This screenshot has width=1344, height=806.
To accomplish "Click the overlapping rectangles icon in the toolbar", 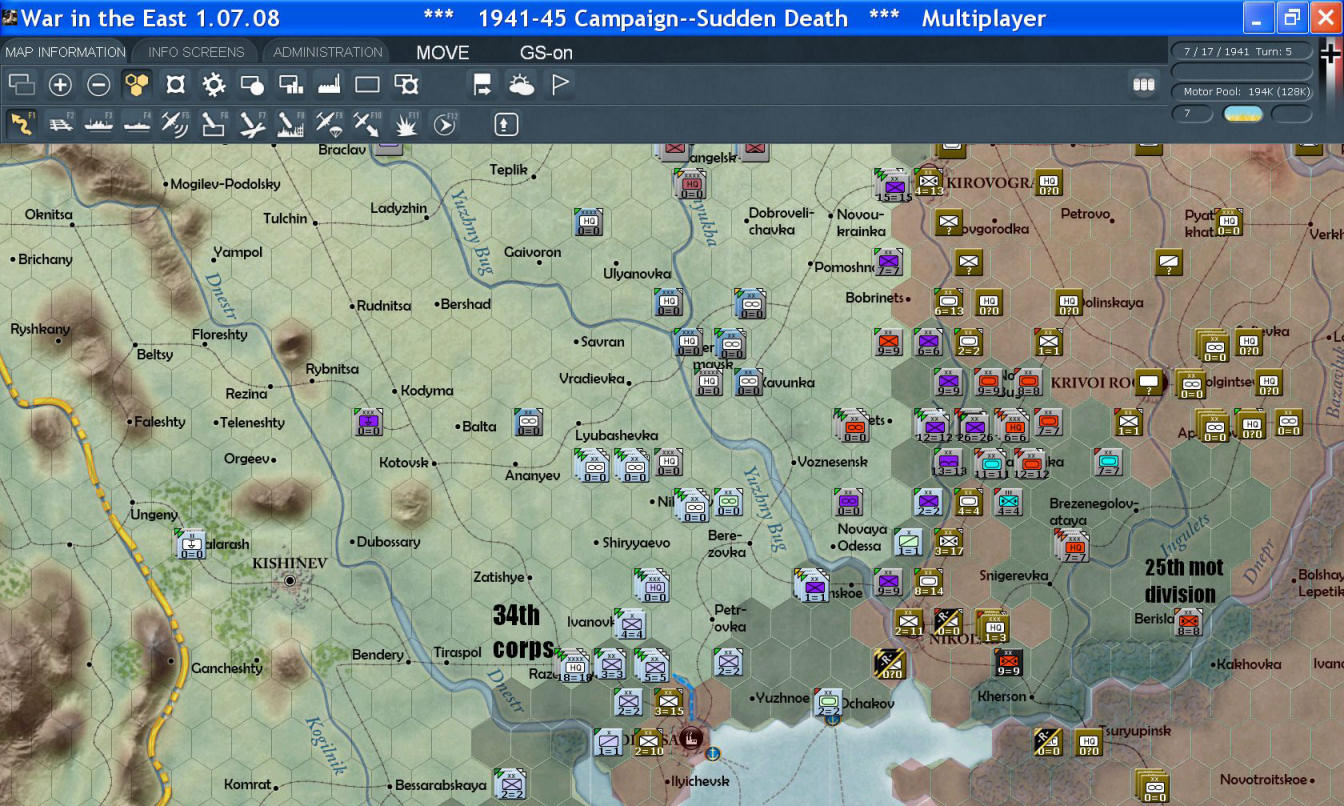I will [22, 85].
